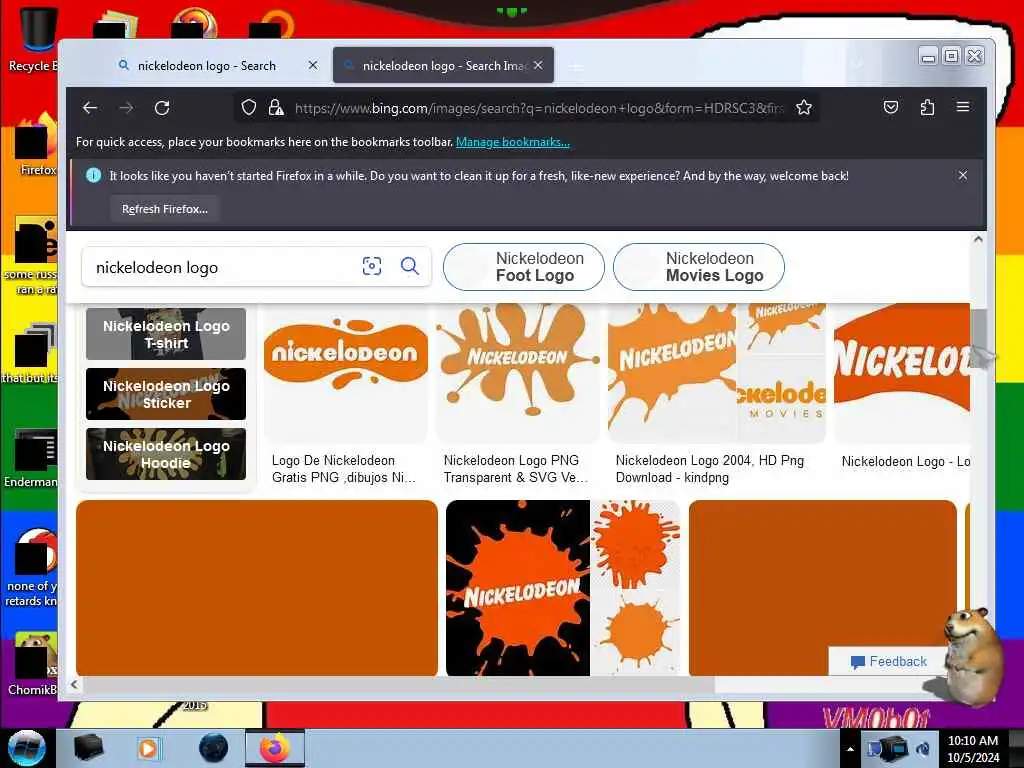The image size is (1024, 768).
Task: Bookmark this page with the star icon
Action: pyautogui.click(x=804, y=108)
